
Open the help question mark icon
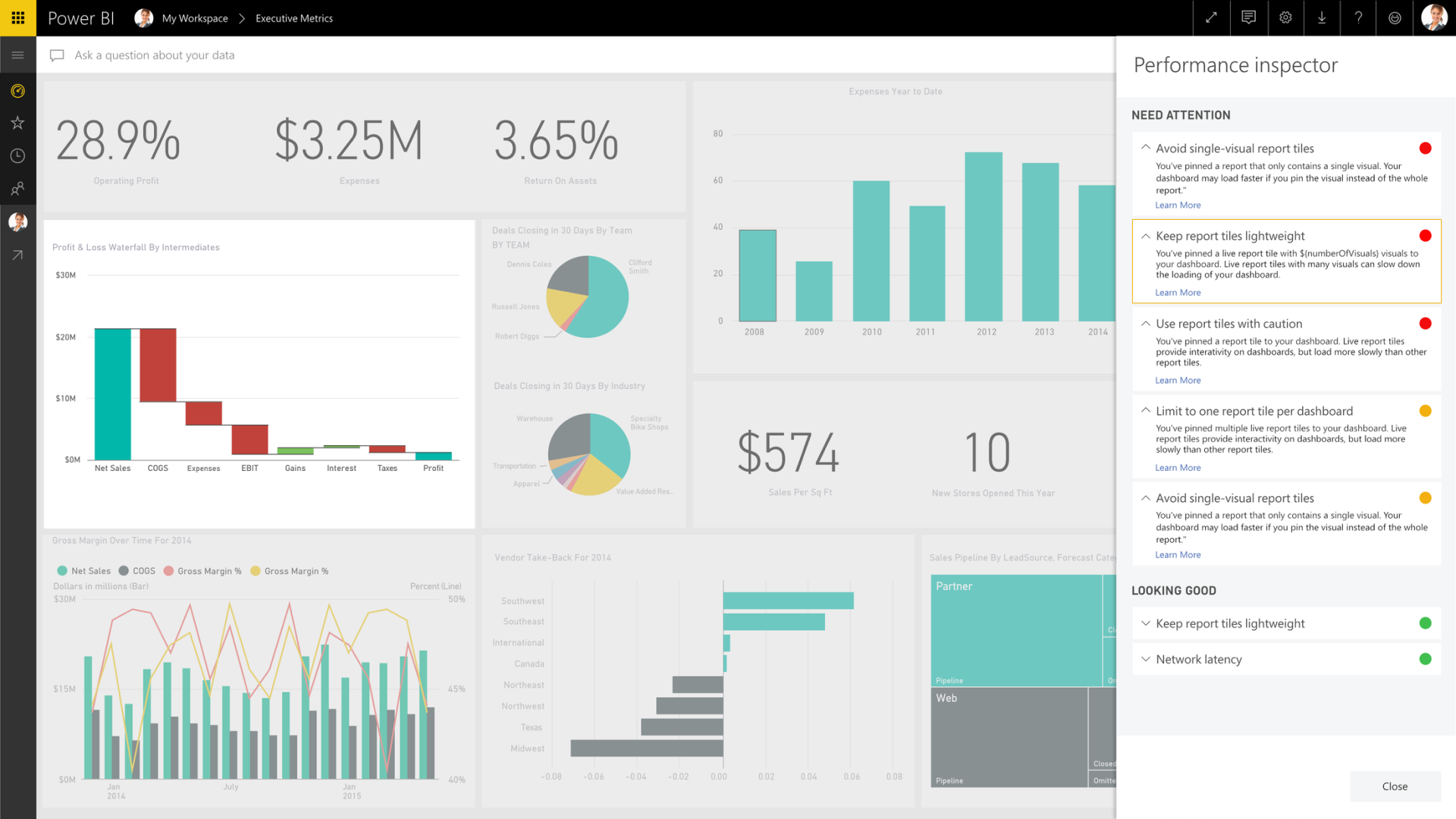[1358, 18]
